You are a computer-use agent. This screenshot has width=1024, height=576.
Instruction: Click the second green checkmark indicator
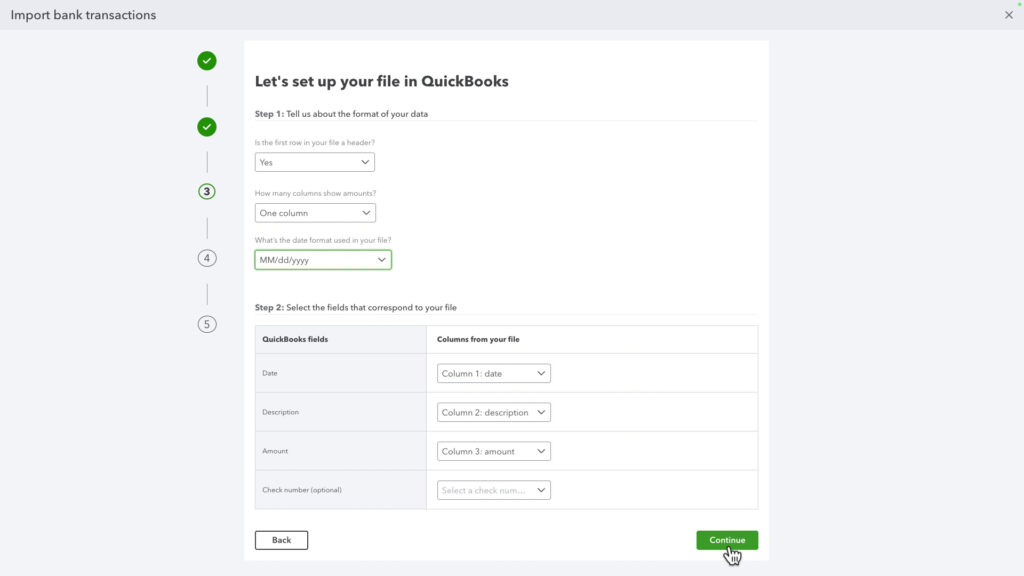(207, 127)
